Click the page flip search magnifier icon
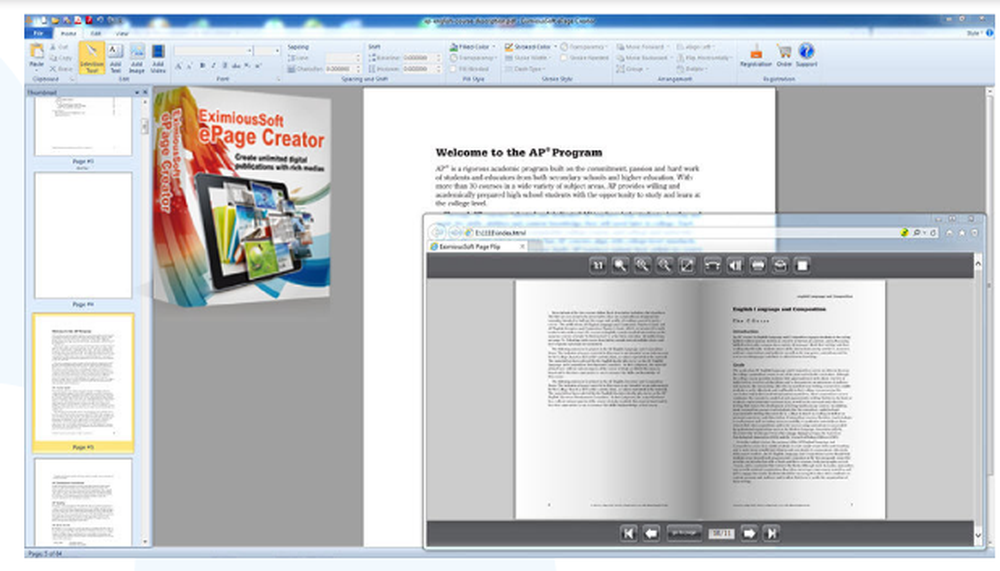Screen dimensions: 1000x571 (x=620, y=265)
